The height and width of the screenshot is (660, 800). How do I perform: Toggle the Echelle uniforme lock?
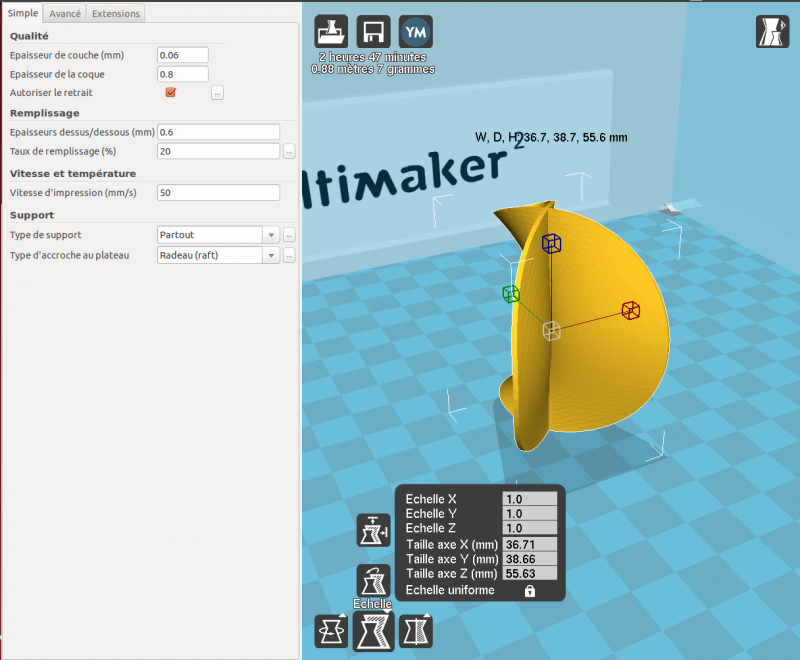(x=530, y=591)
